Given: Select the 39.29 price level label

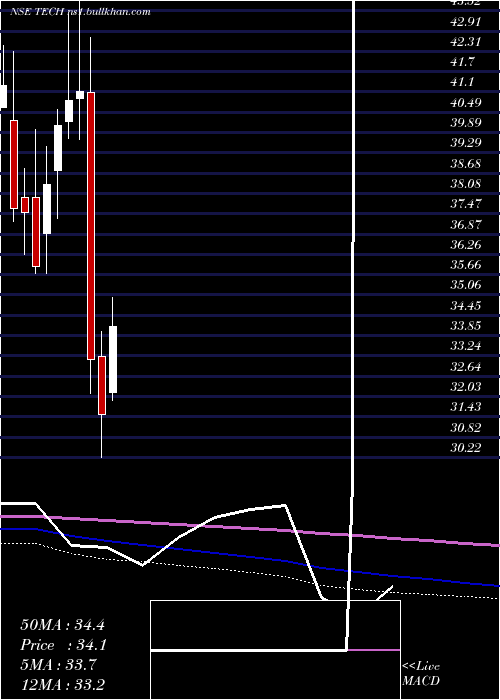Looking at the screenshot, I should 465,143.
